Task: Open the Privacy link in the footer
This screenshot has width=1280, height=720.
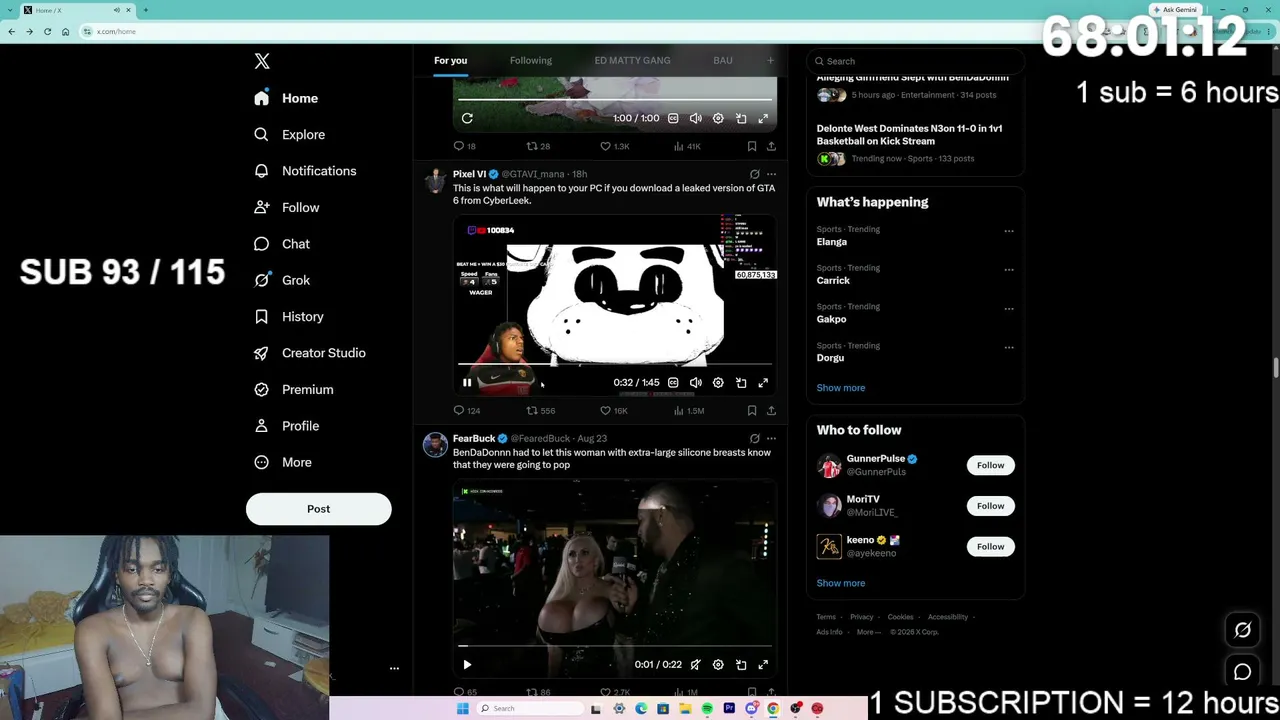Action: click(861, 617)
